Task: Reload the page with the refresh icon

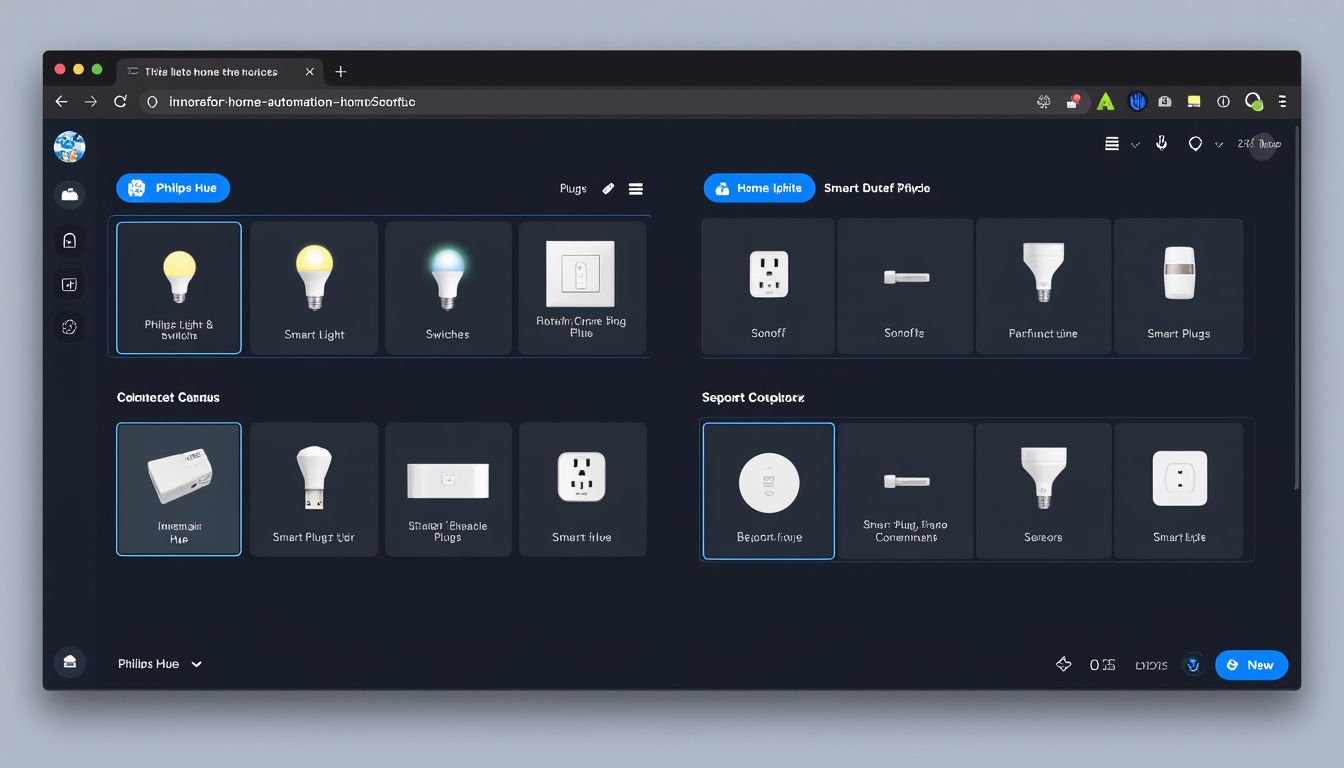Action: point(120,101)
